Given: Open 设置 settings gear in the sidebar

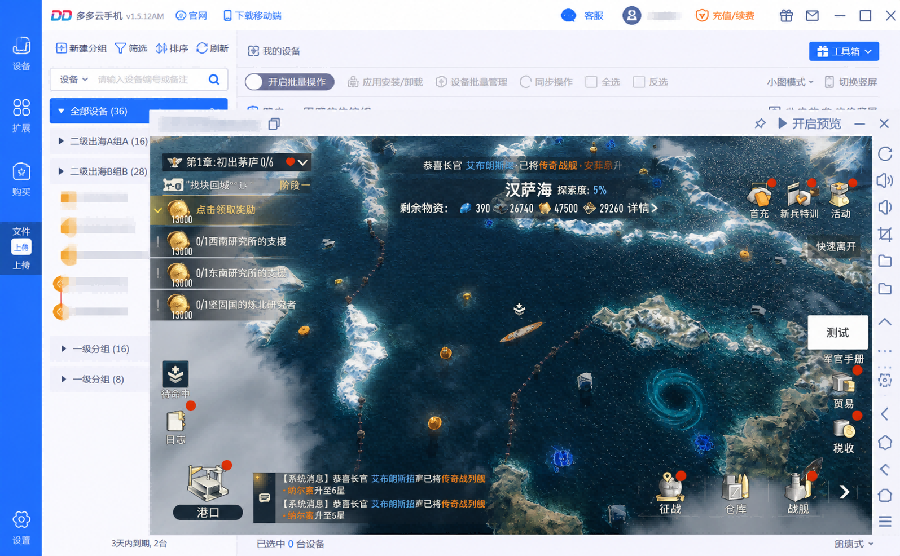Looking at the screenshot, I should pos(21,520).
